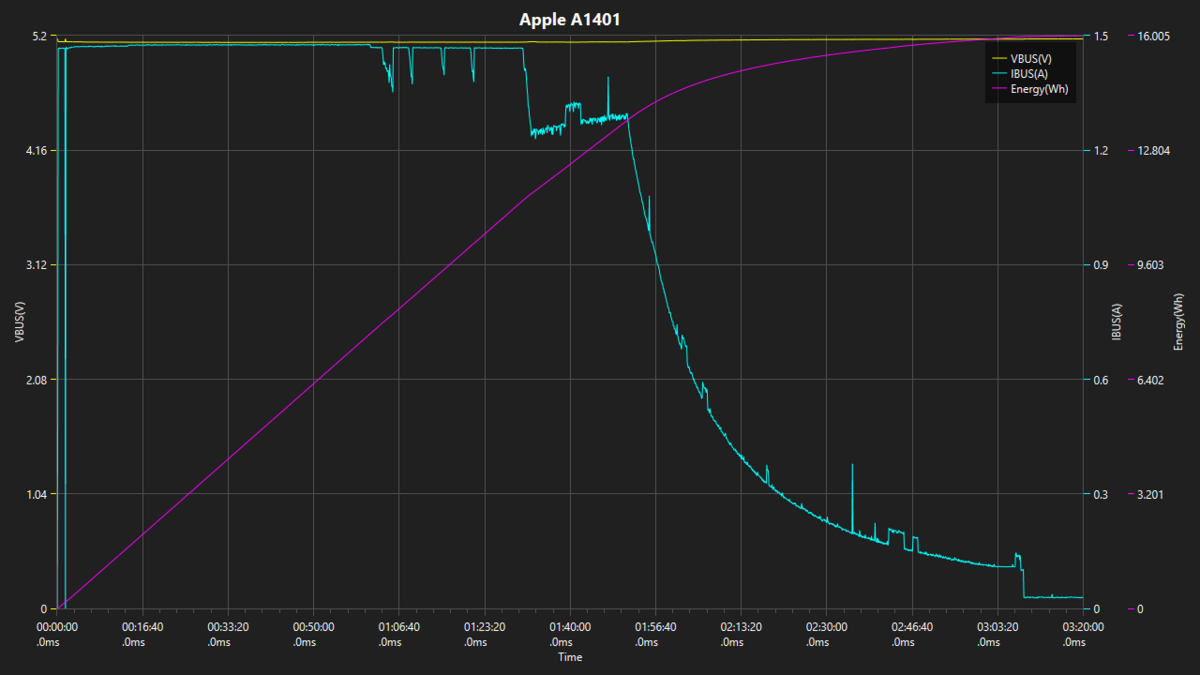The width and height of the screenshot is (1200, 675).
Task: Click the 9.603 value on Energy axis
Action: 1150,265
